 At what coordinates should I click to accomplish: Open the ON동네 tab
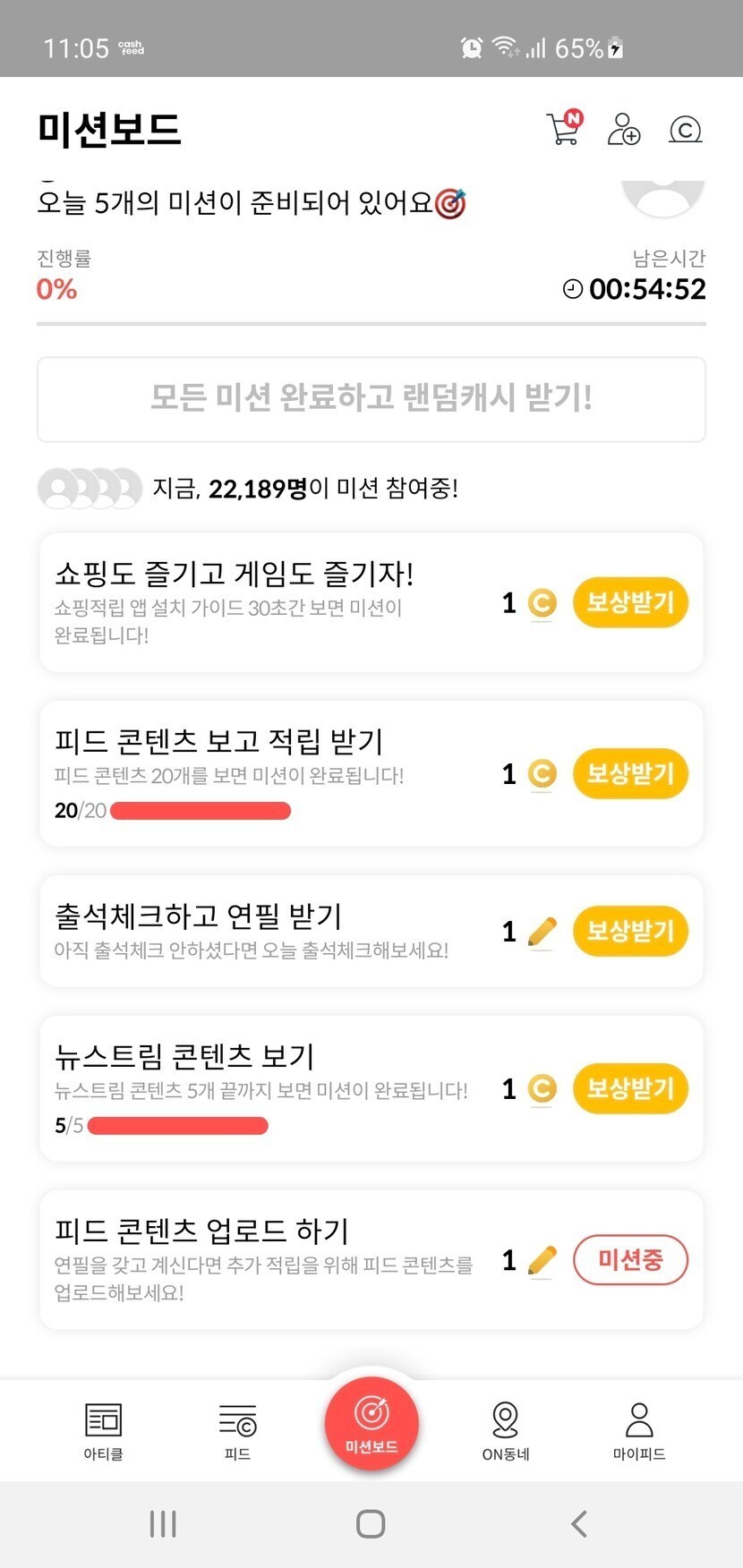point(506,1430)
